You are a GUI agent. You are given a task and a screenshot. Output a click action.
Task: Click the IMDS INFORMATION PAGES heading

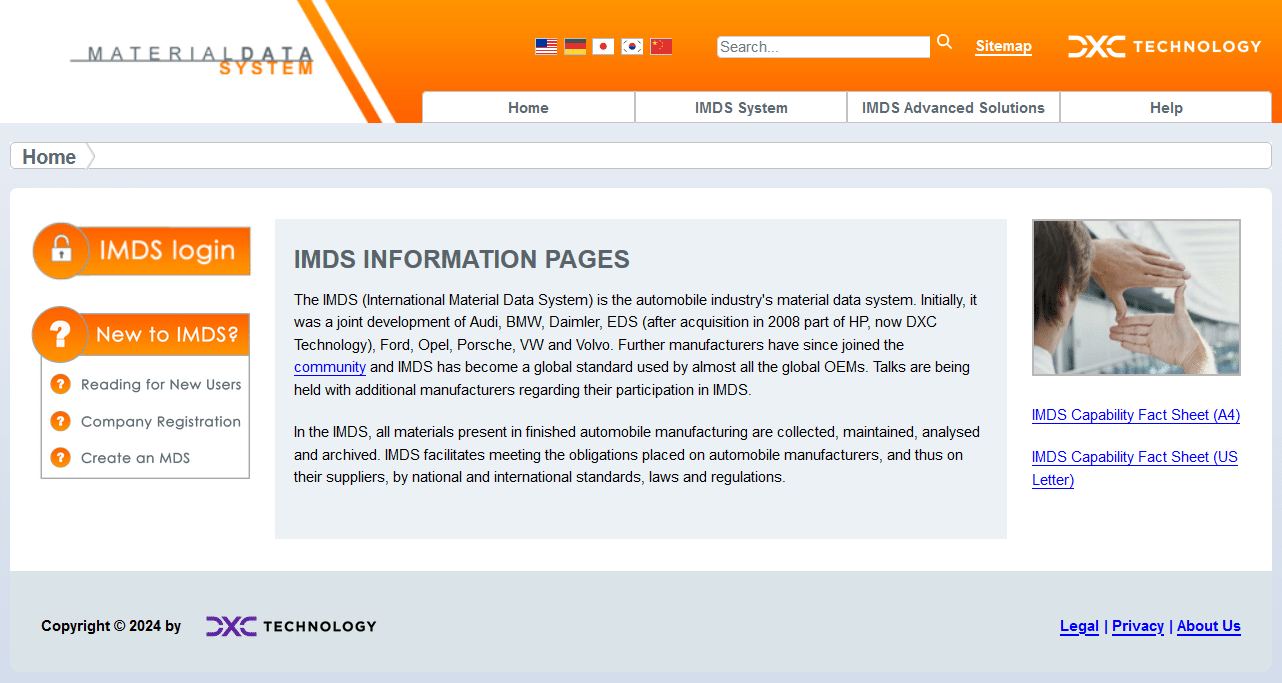coord(462,260)
